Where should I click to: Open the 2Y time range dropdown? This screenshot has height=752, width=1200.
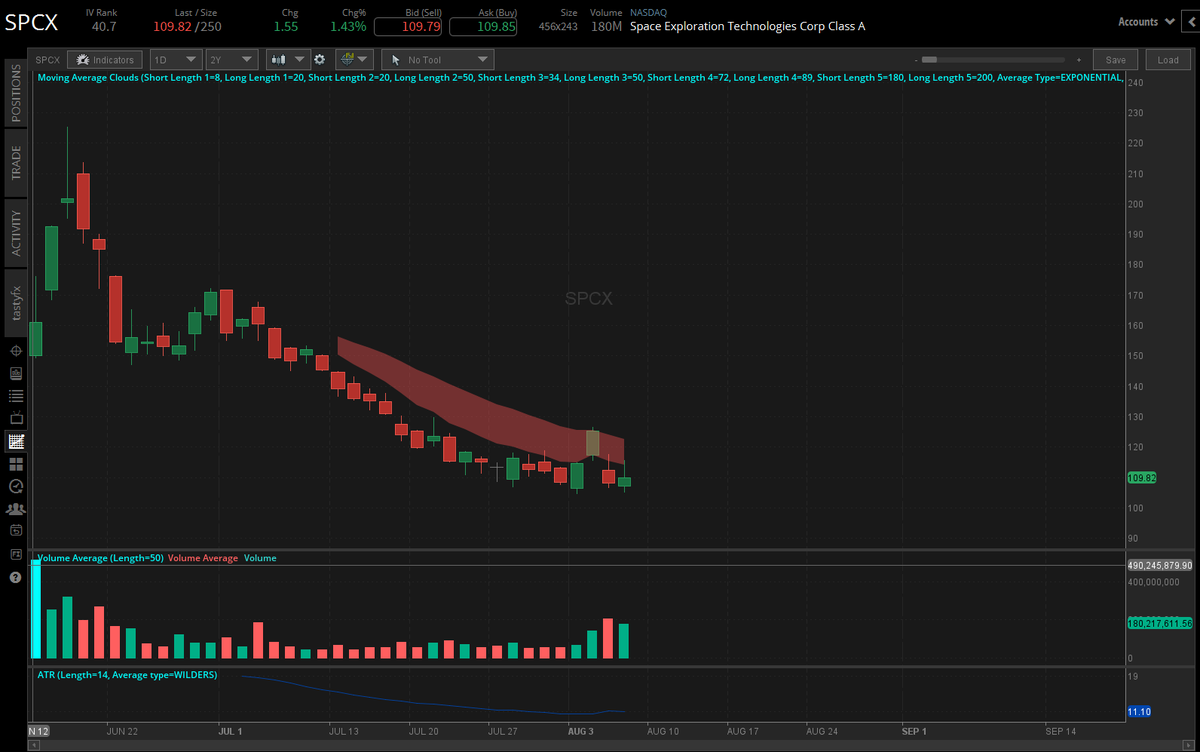pos(231,60)
